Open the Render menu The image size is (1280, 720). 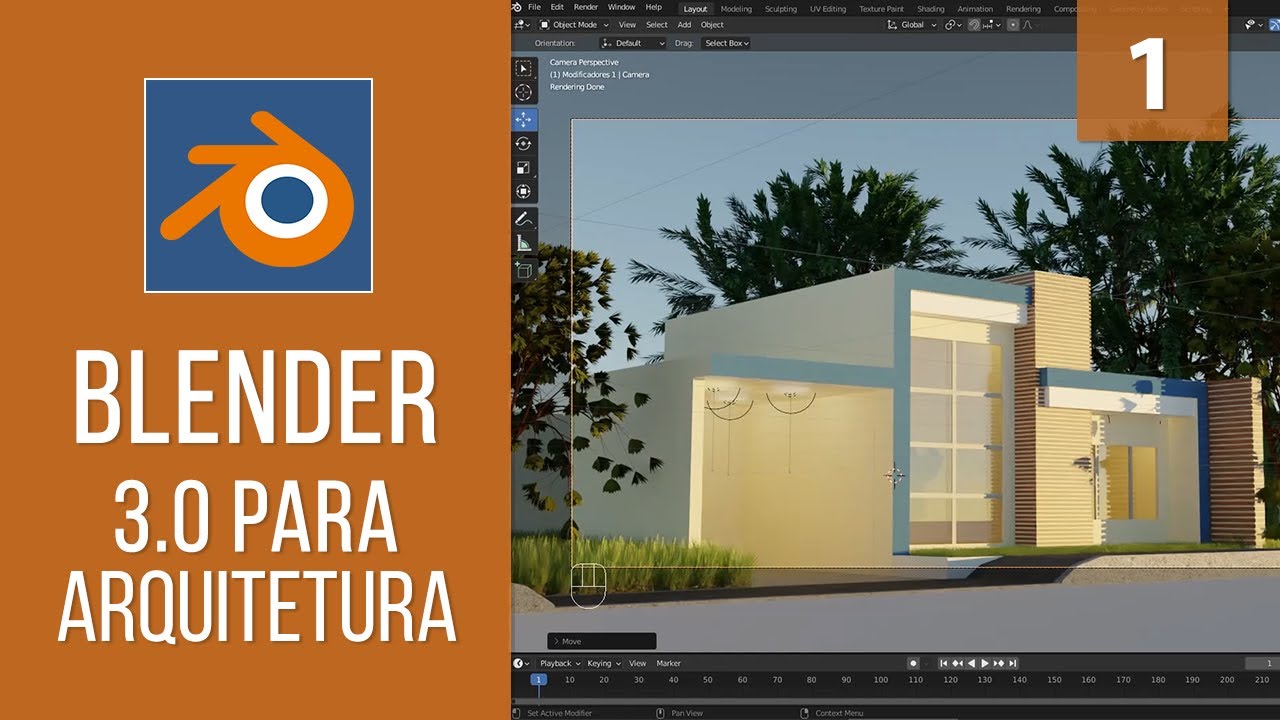click(586, 8)
